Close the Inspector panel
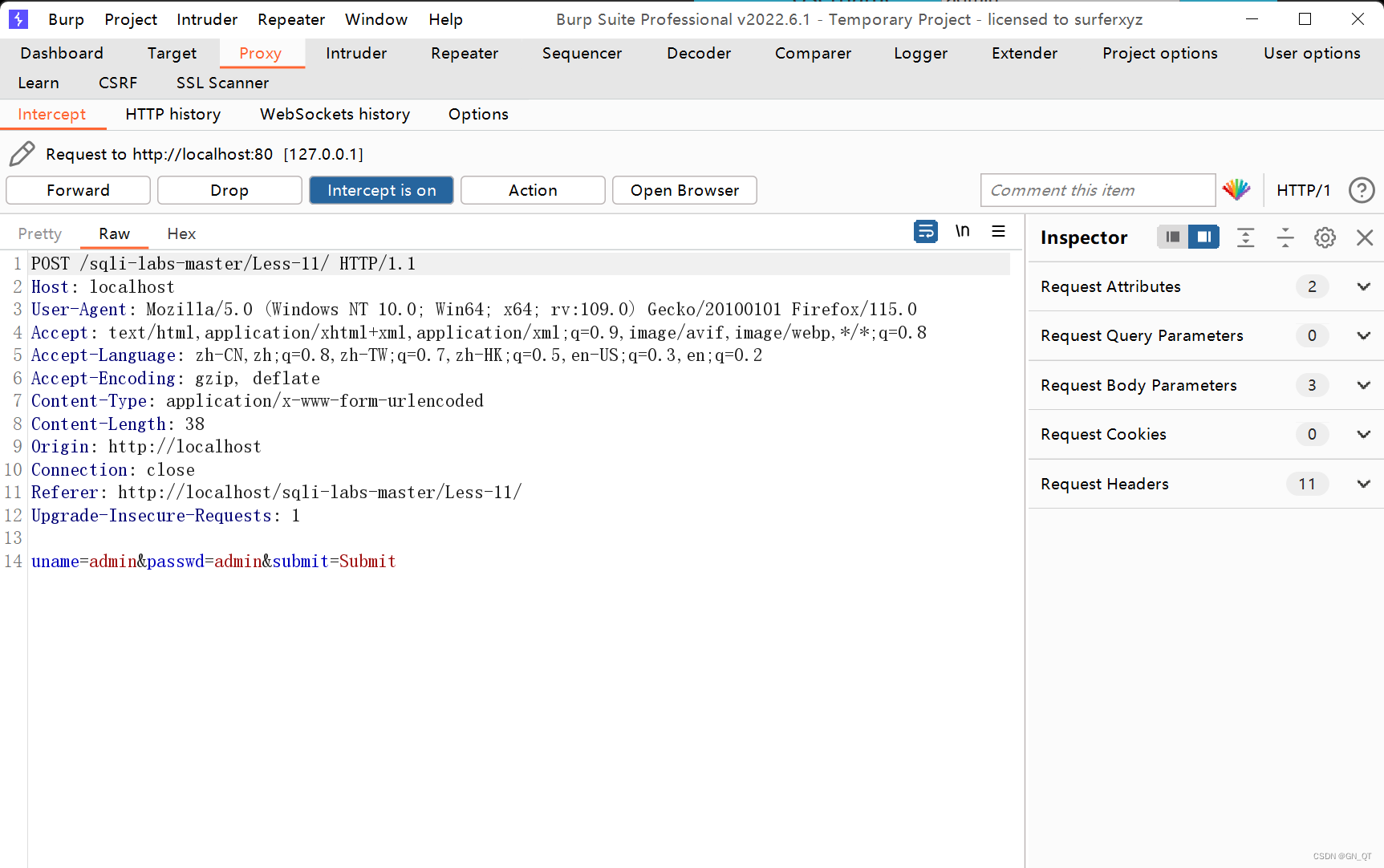 click(1365, 237)
